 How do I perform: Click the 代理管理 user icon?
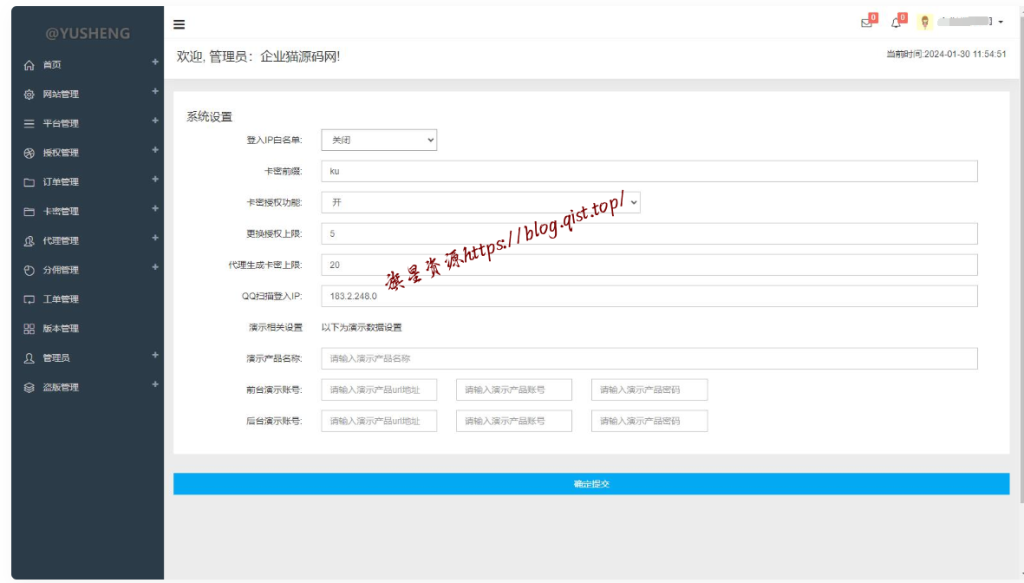click(29, 241)
